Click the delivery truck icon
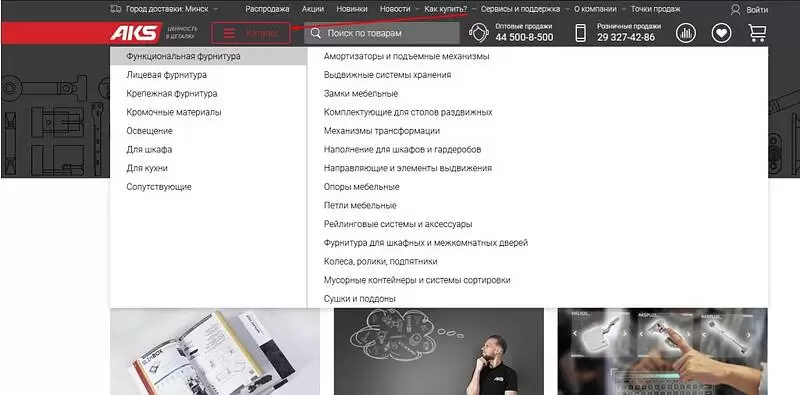This screenshot has width=800, height=395. pyautogui.click(x=116, y=9)
